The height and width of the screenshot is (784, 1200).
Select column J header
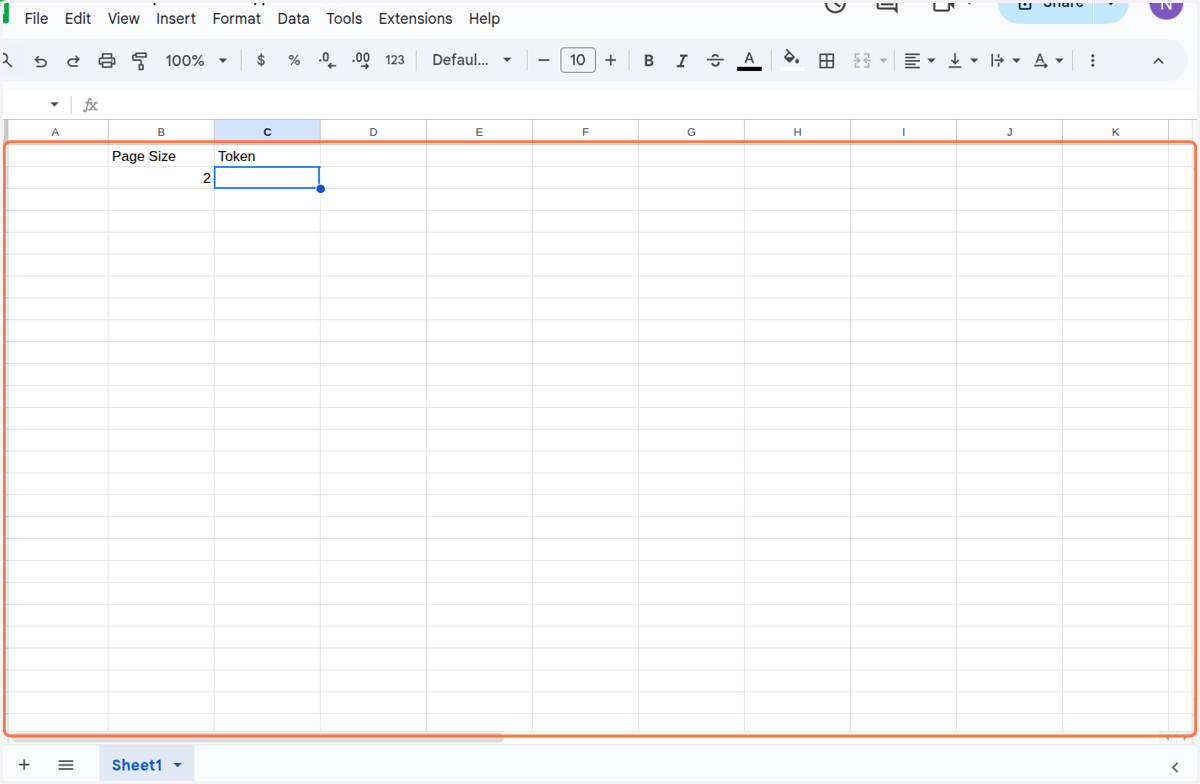click(x=1009, y=132)
